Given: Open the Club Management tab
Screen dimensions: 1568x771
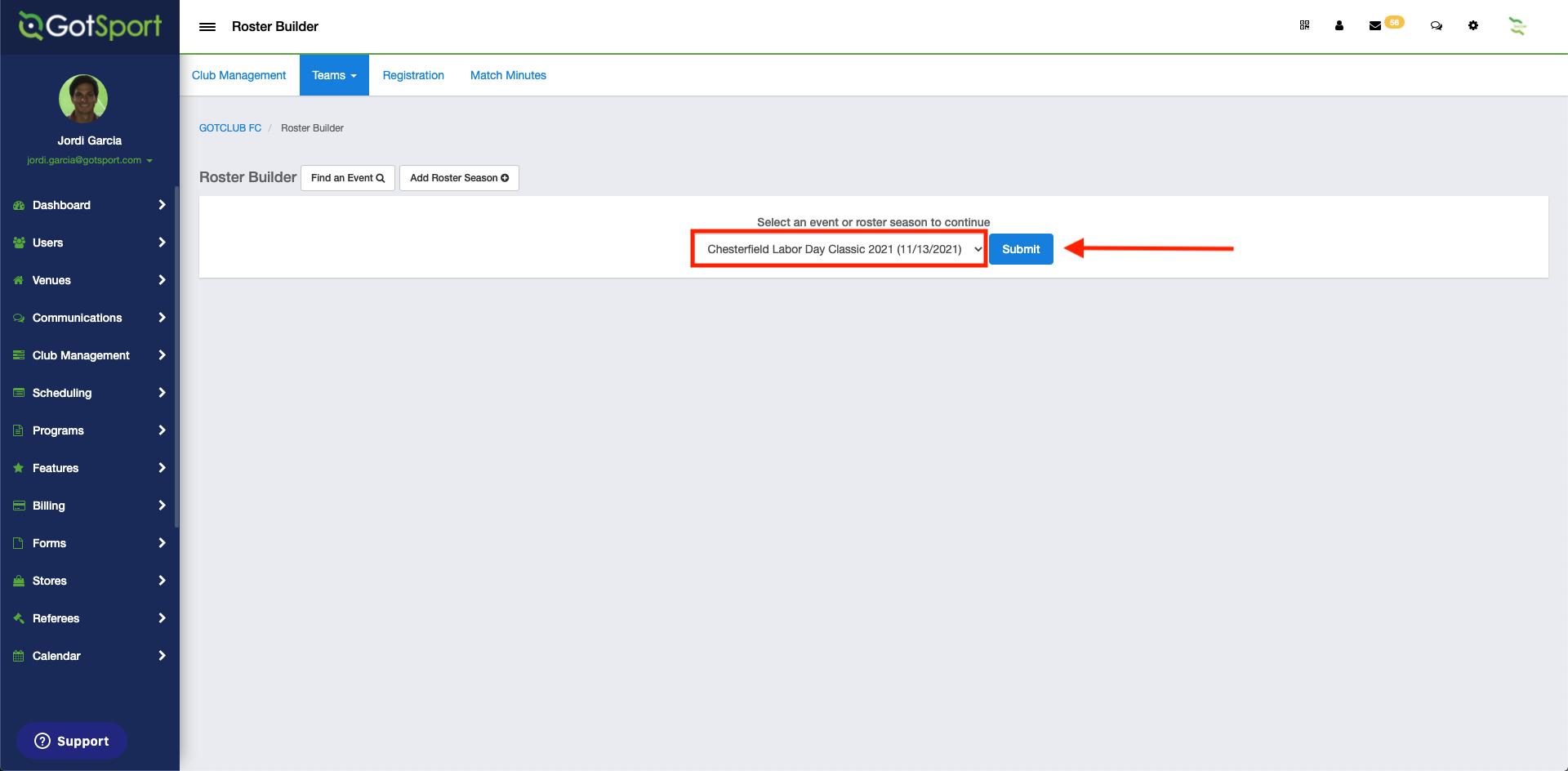Looking at the screenshot, I should tap(238, 75).
